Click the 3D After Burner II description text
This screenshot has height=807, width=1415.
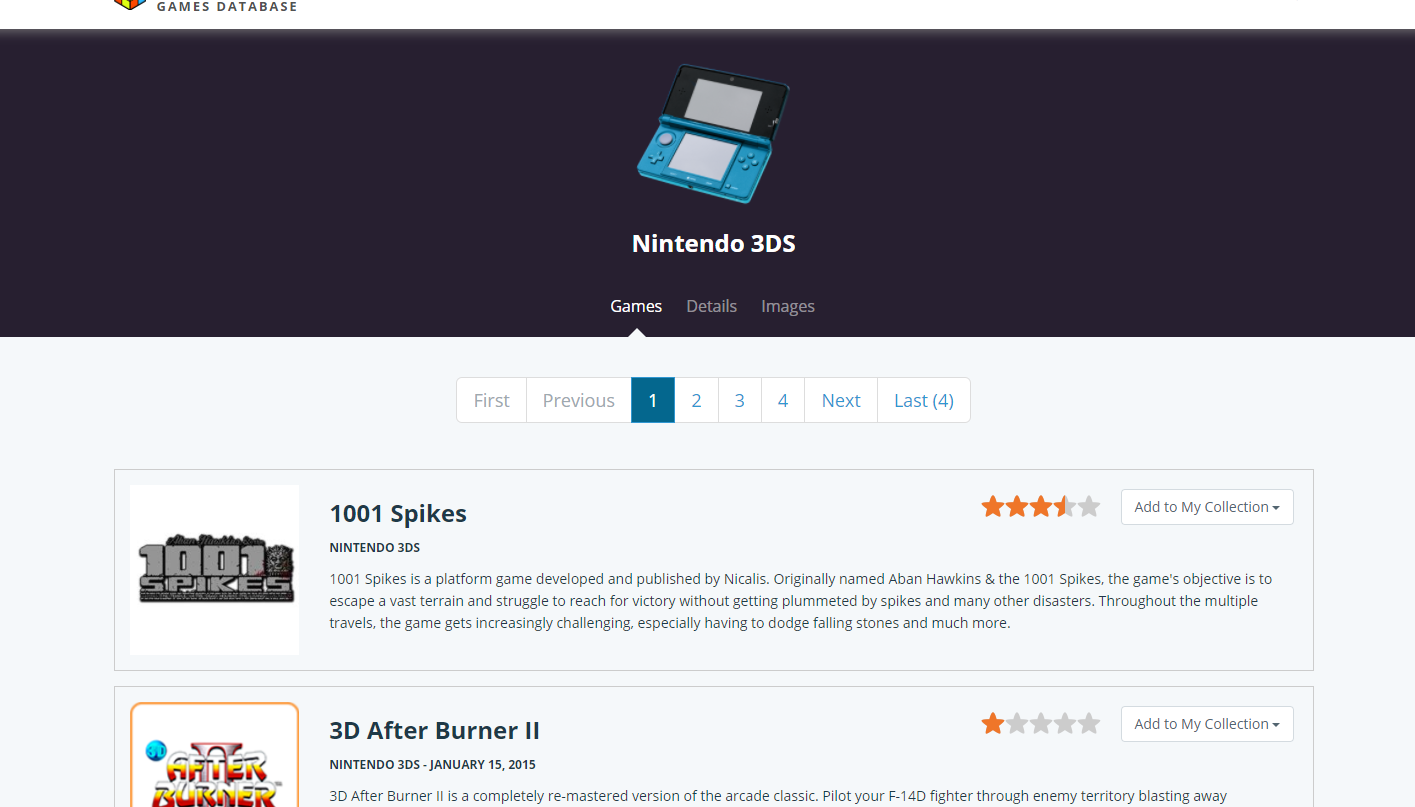coord(779,797)
